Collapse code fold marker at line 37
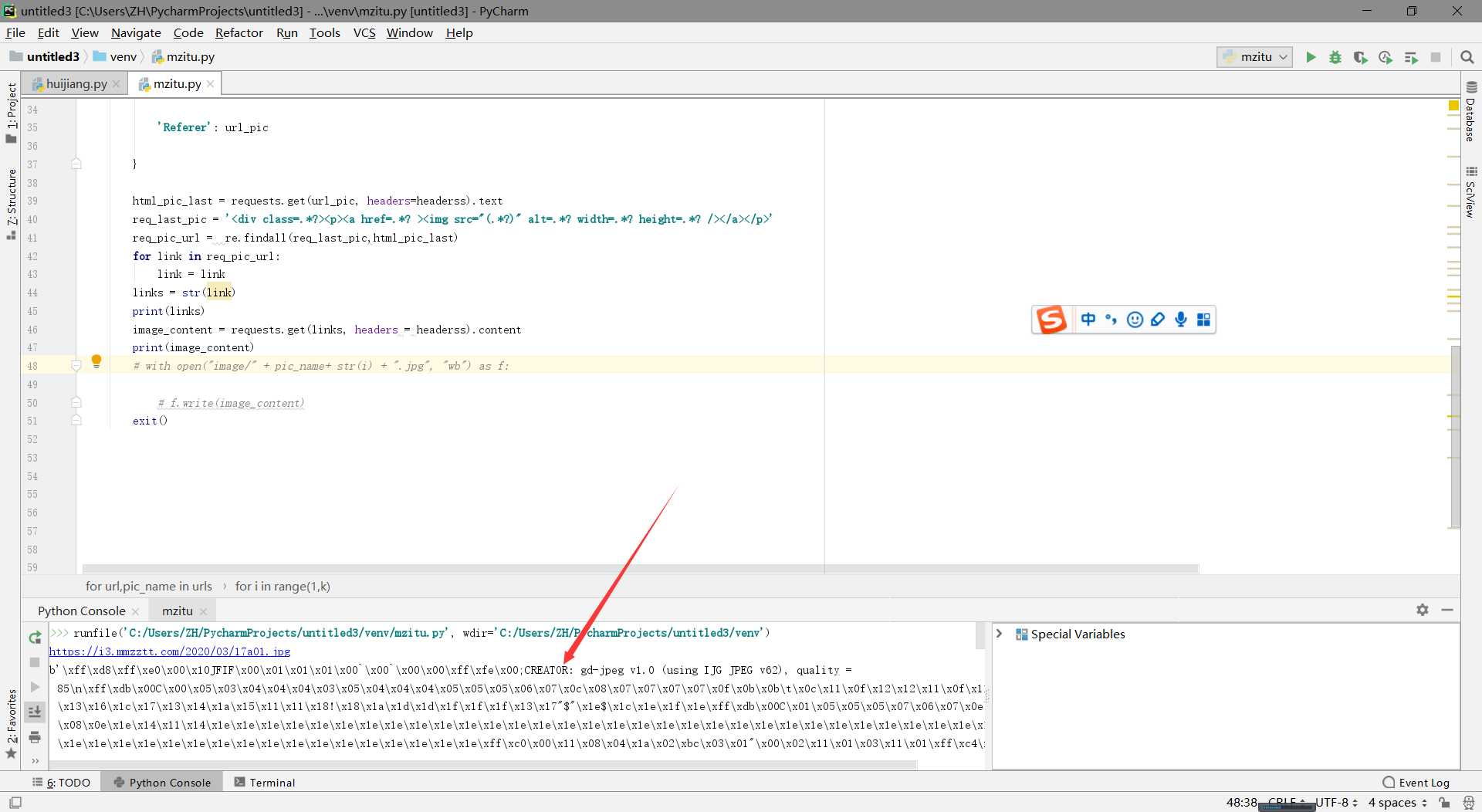Viewport: 1482px width, 812px height. (76, 164)
